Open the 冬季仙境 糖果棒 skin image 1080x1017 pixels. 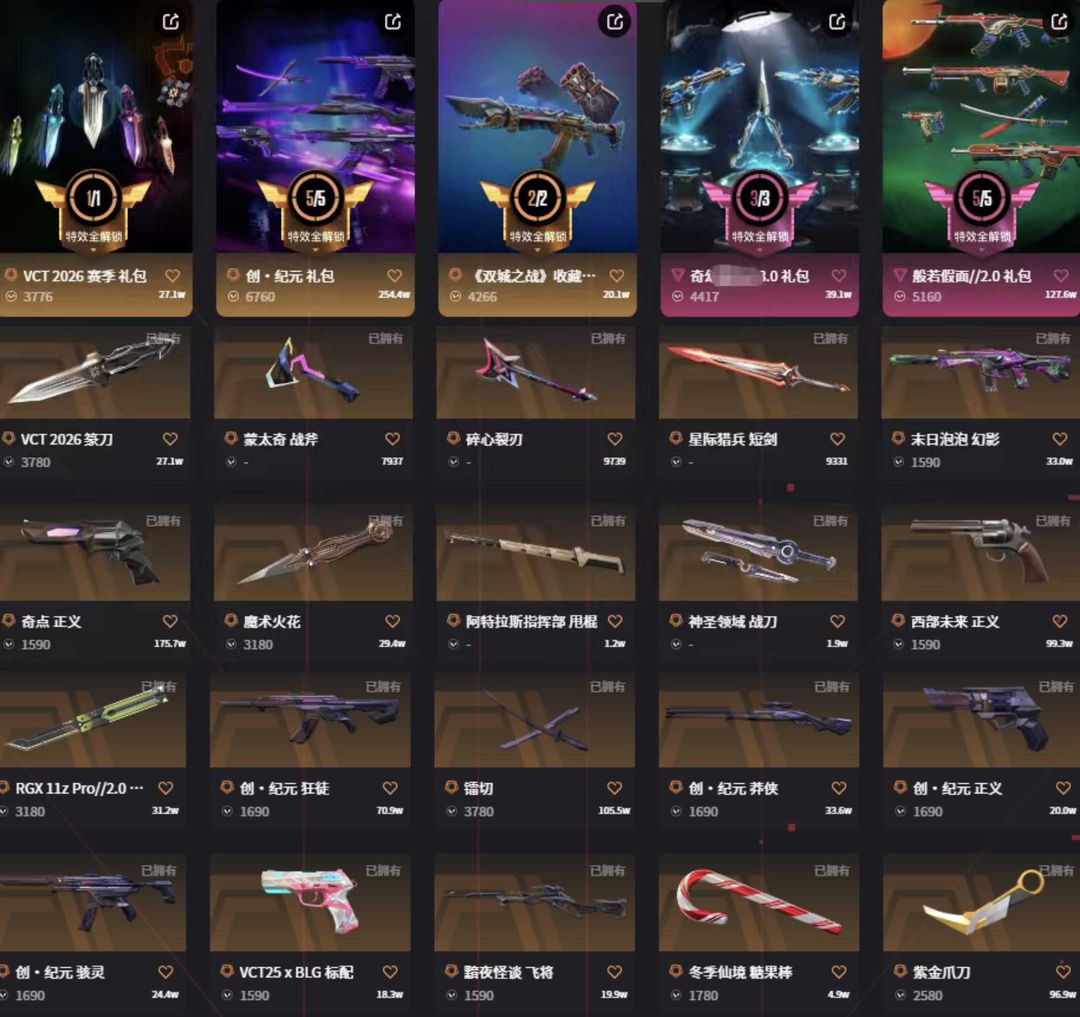(758, 903)
